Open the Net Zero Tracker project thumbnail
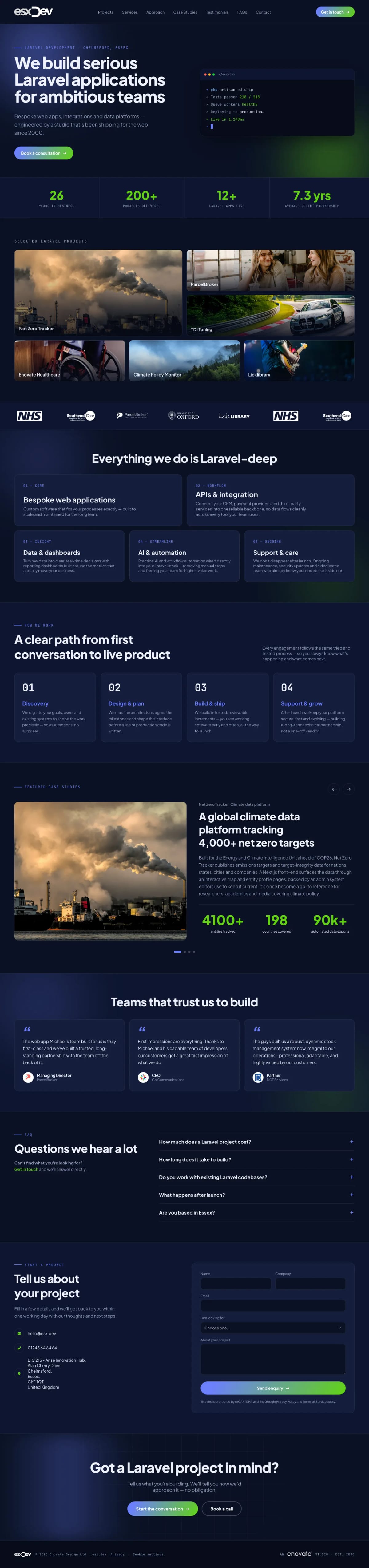The image size is (369, 1568). tap(98, 292)
